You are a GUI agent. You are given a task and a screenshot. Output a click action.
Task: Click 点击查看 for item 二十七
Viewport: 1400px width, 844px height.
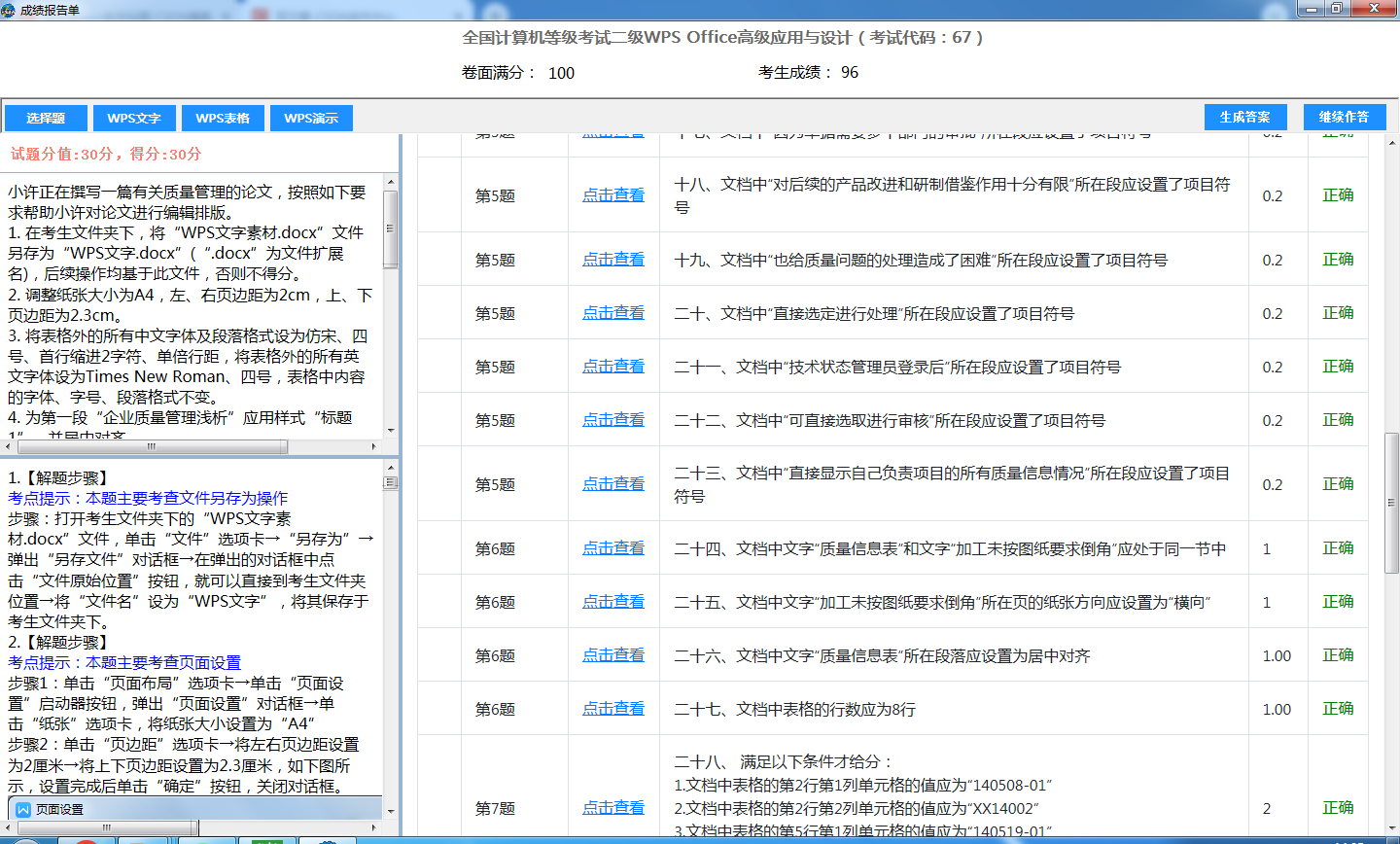(x=613, y=709)
